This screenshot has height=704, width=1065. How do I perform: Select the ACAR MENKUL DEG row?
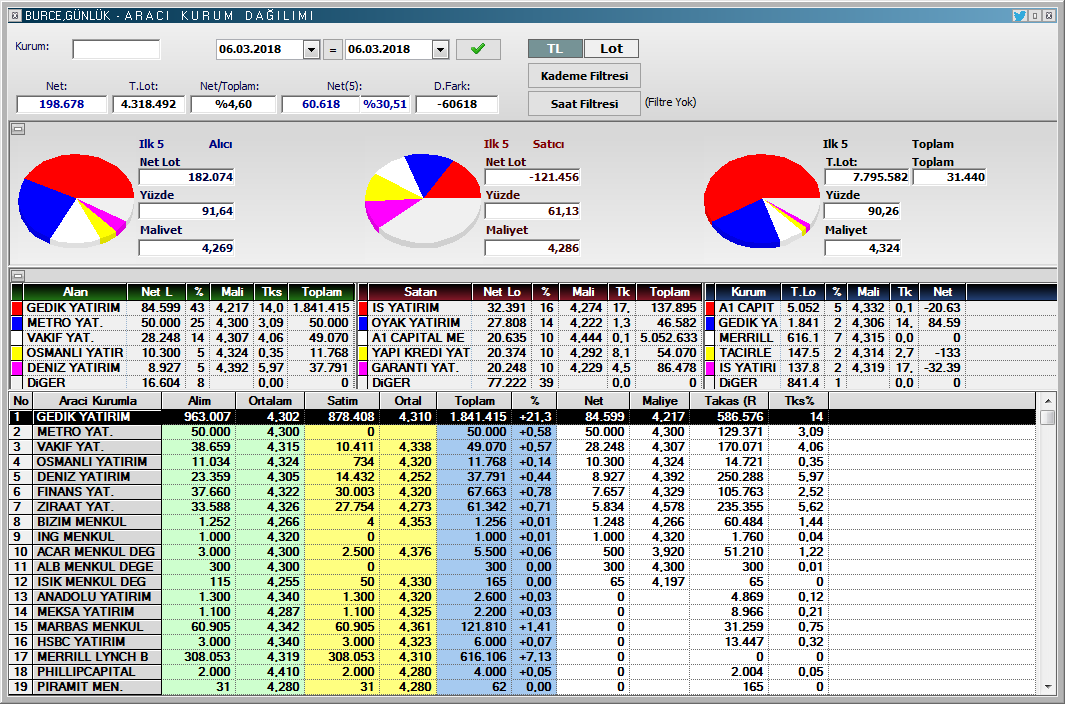[521, 551]
